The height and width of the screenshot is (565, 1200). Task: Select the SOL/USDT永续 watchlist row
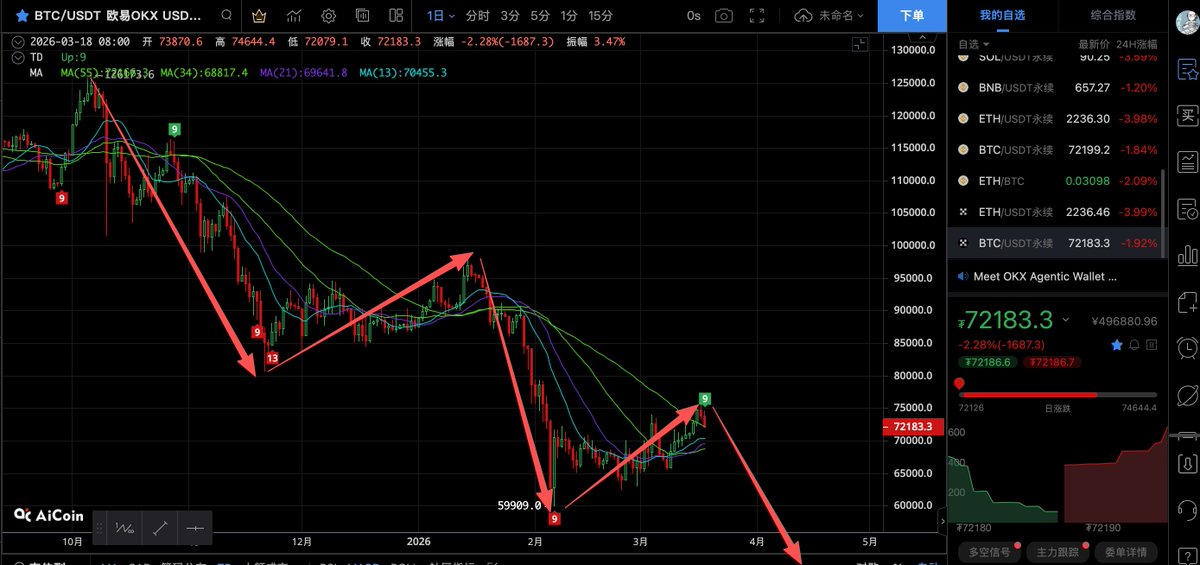point(1056,59)
